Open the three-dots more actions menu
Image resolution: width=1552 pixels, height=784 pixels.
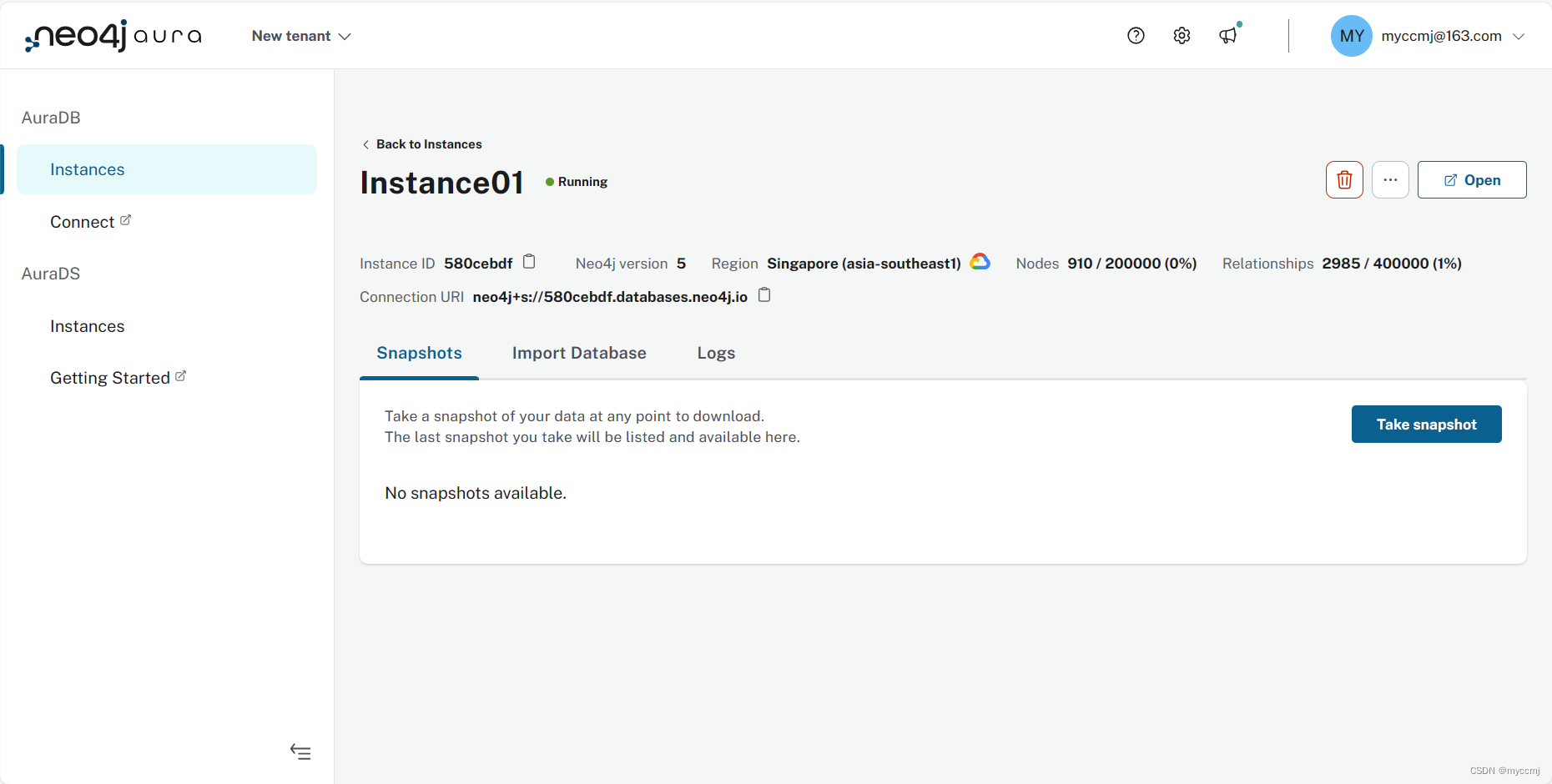coord(1390,179)
